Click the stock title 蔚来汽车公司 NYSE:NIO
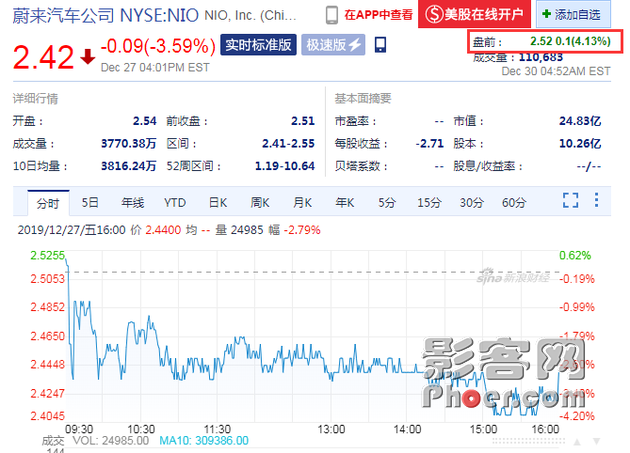 click(106, 15)
